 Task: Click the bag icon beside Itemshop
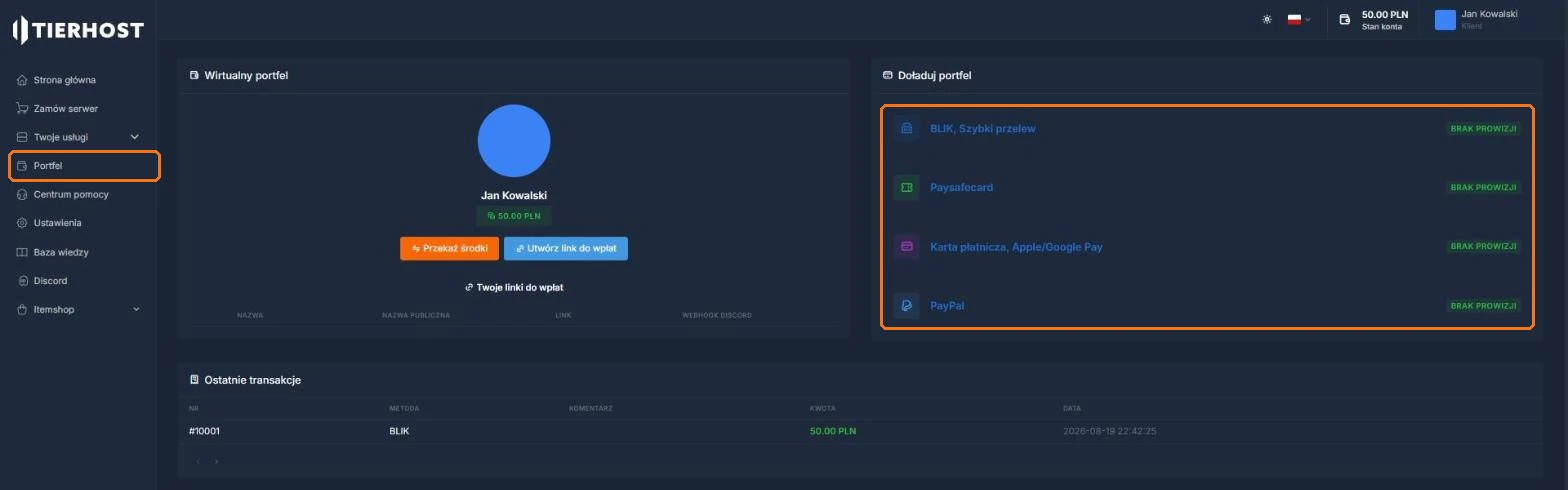[22, 309]
